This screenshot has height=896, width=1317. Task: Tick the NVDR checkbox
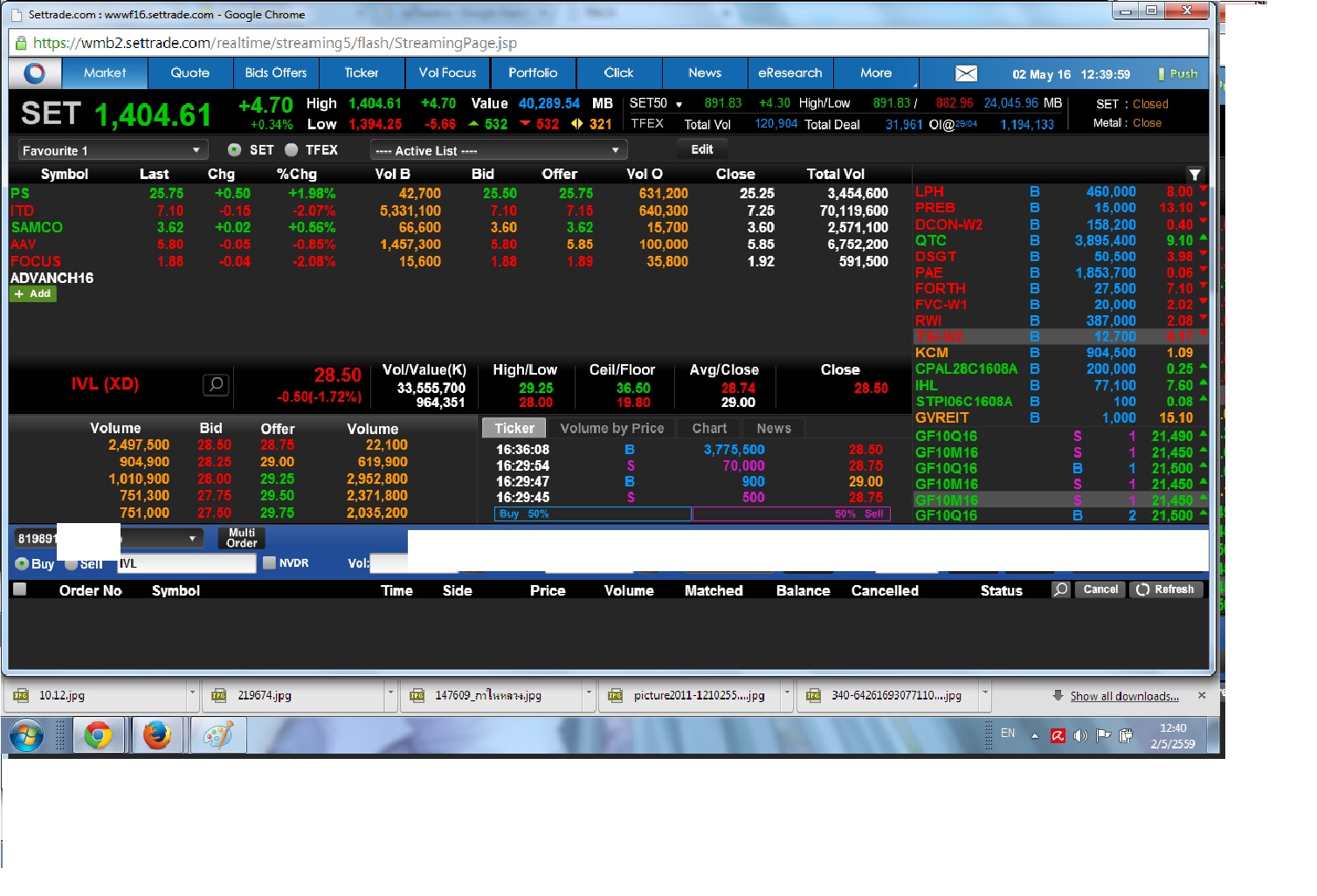(269, 563)
